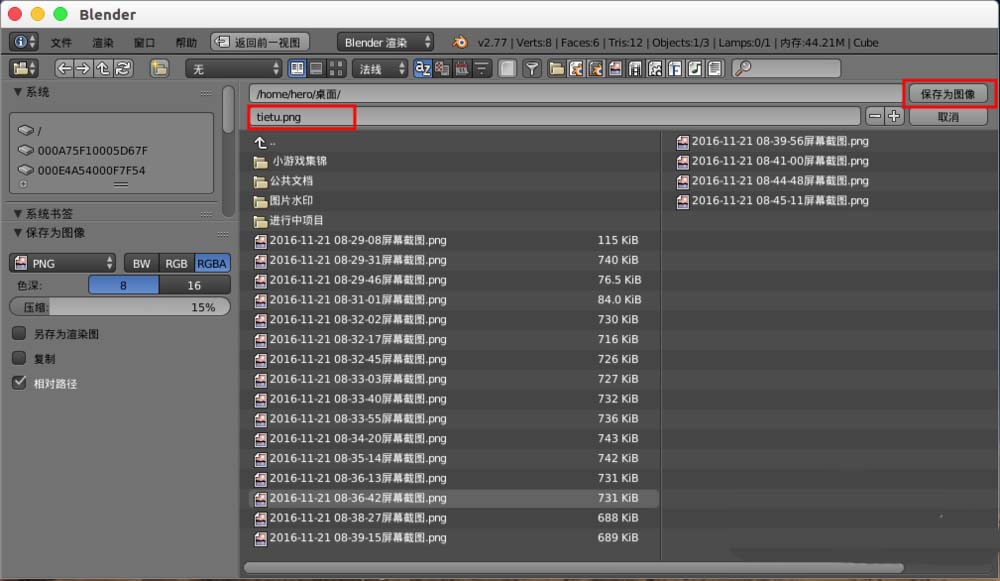Open the PNG file format dropdown

[x=60, y=262]
